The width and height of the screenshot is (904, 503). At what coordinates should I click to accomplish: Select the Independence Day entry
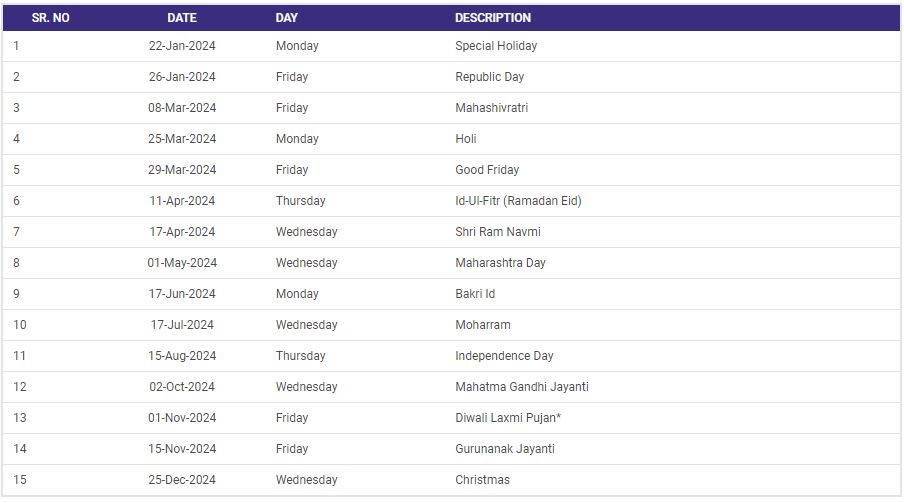(x=504, y=356)
